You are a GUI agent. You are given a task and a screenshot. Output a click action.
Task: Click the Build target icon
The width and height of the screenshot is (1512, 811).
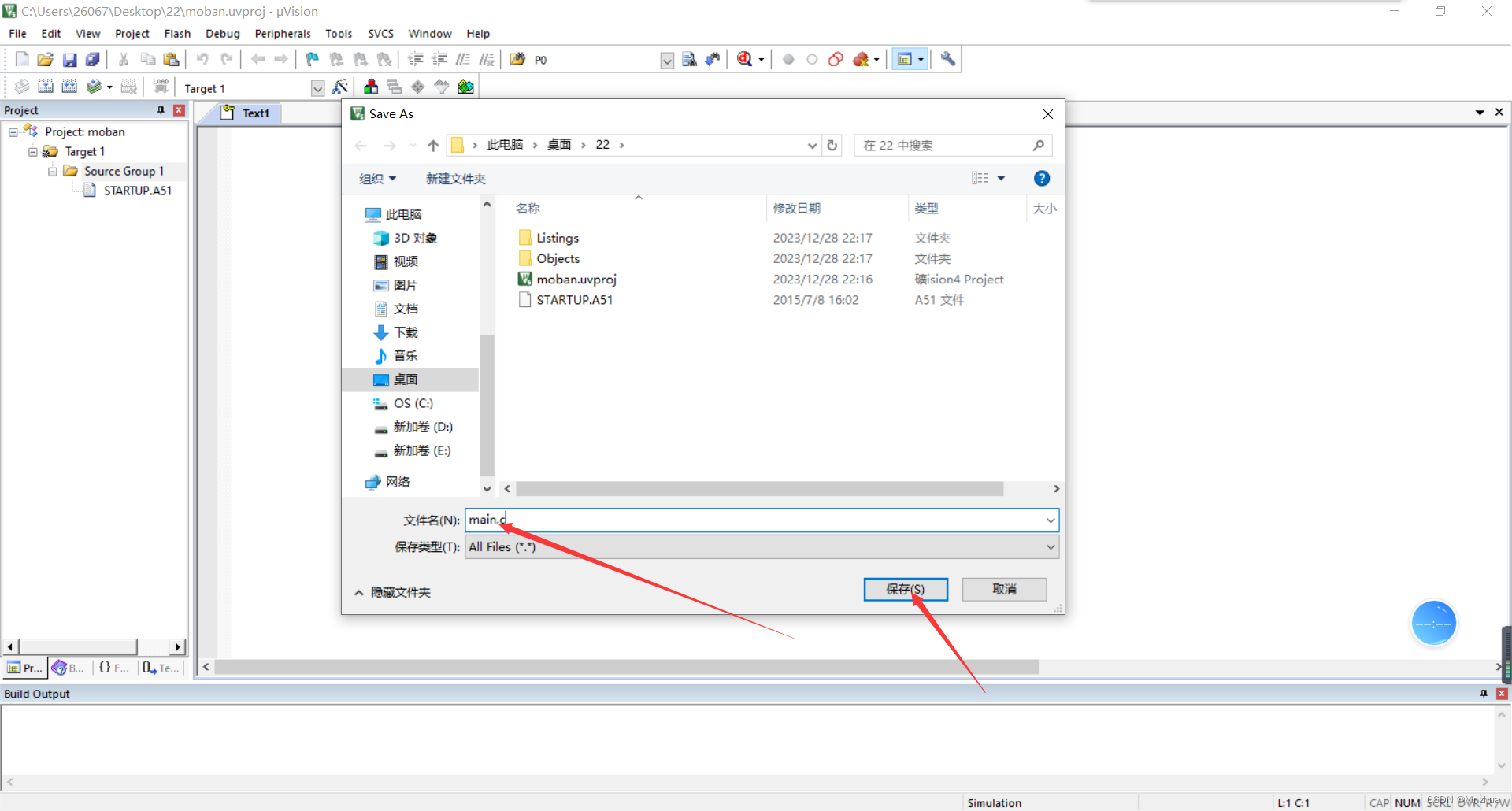tap(46, 87)
